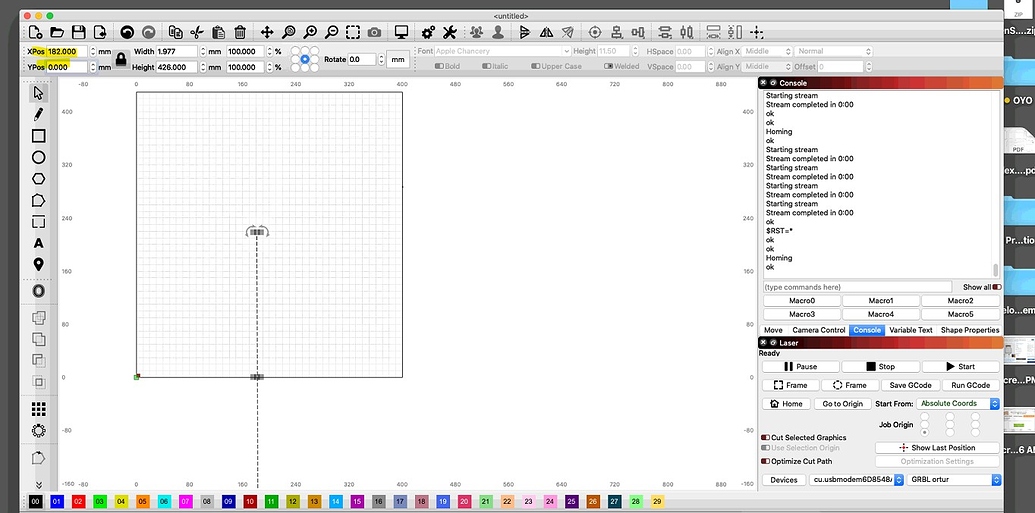This screenshot has height=513, width=1035.
Task: Click the Width value field
Action: (177, 51)
